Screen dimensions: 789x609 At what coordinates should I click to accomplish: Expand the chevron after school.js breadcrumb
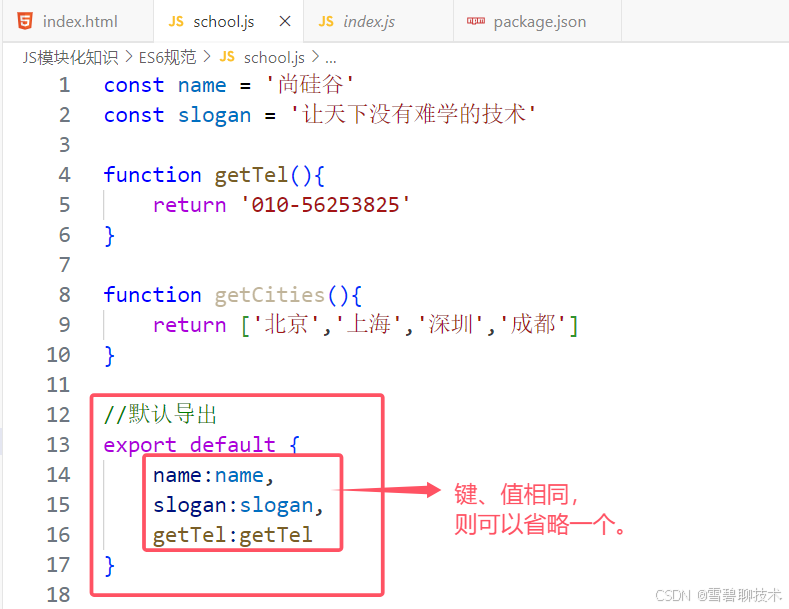click(x=315, y=57)
